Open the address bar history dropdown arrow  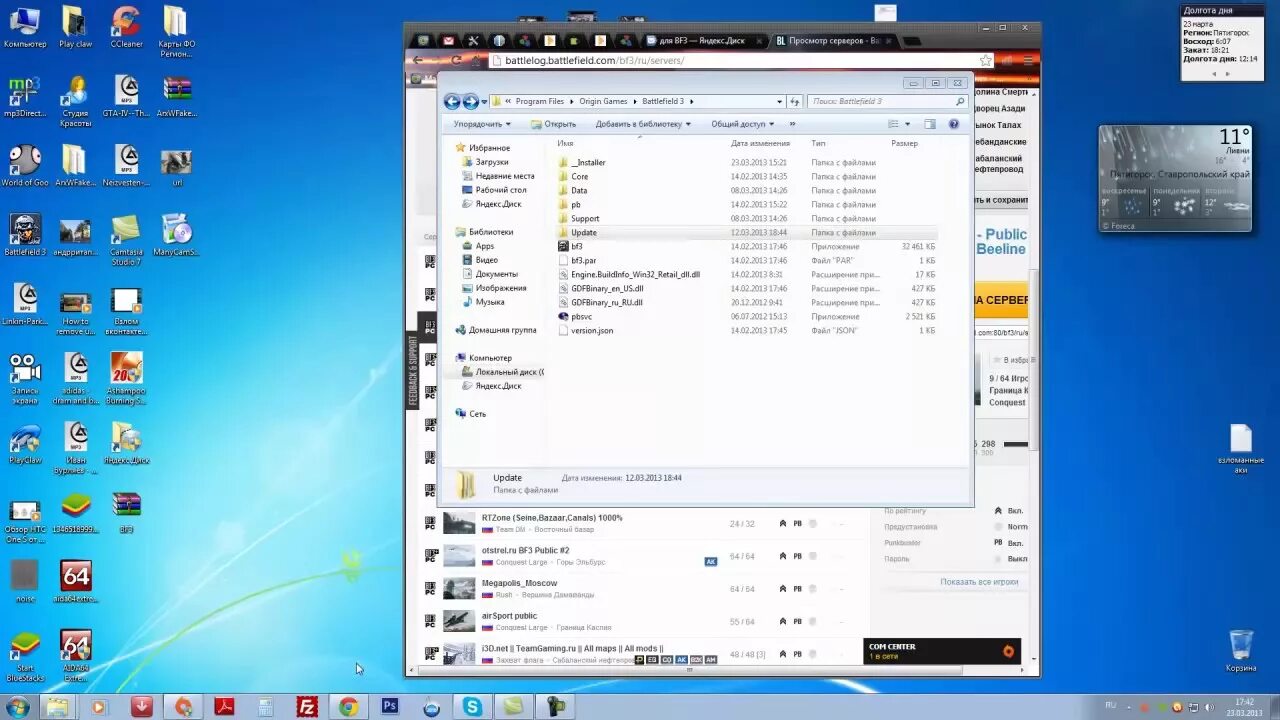point(780,101)
